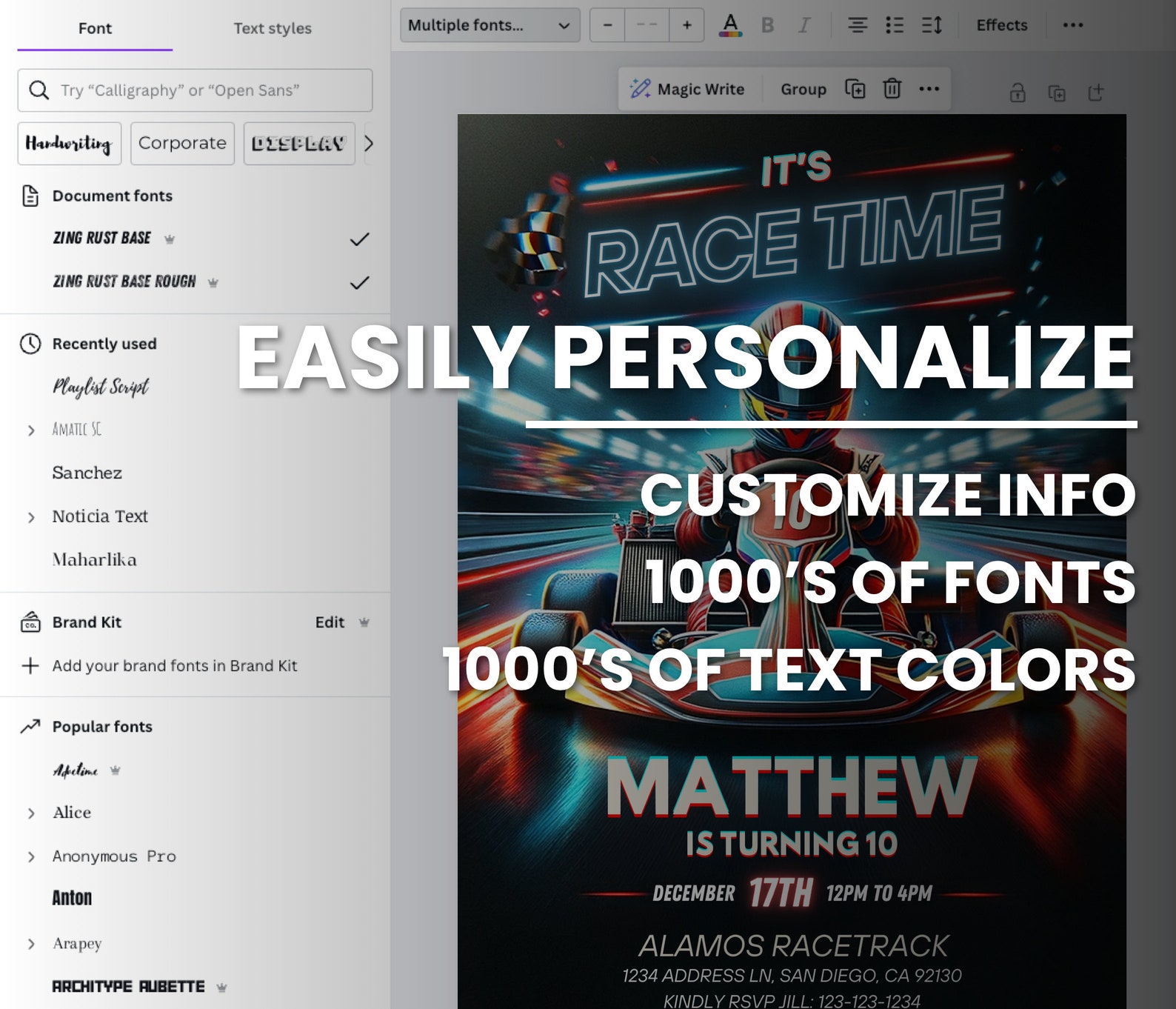The width and height of the screenshot is (1176, 1009).
Task: Duplicate selected element with copy icon
Action: 855,89
